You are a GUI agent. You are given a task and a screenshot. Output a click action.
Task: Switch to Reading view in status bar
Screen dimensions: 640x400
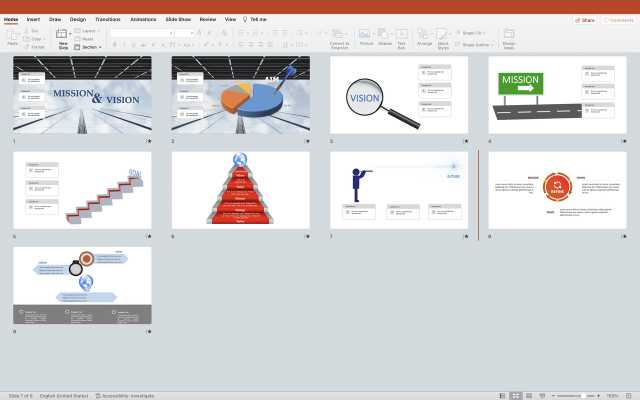coord(529,395)
